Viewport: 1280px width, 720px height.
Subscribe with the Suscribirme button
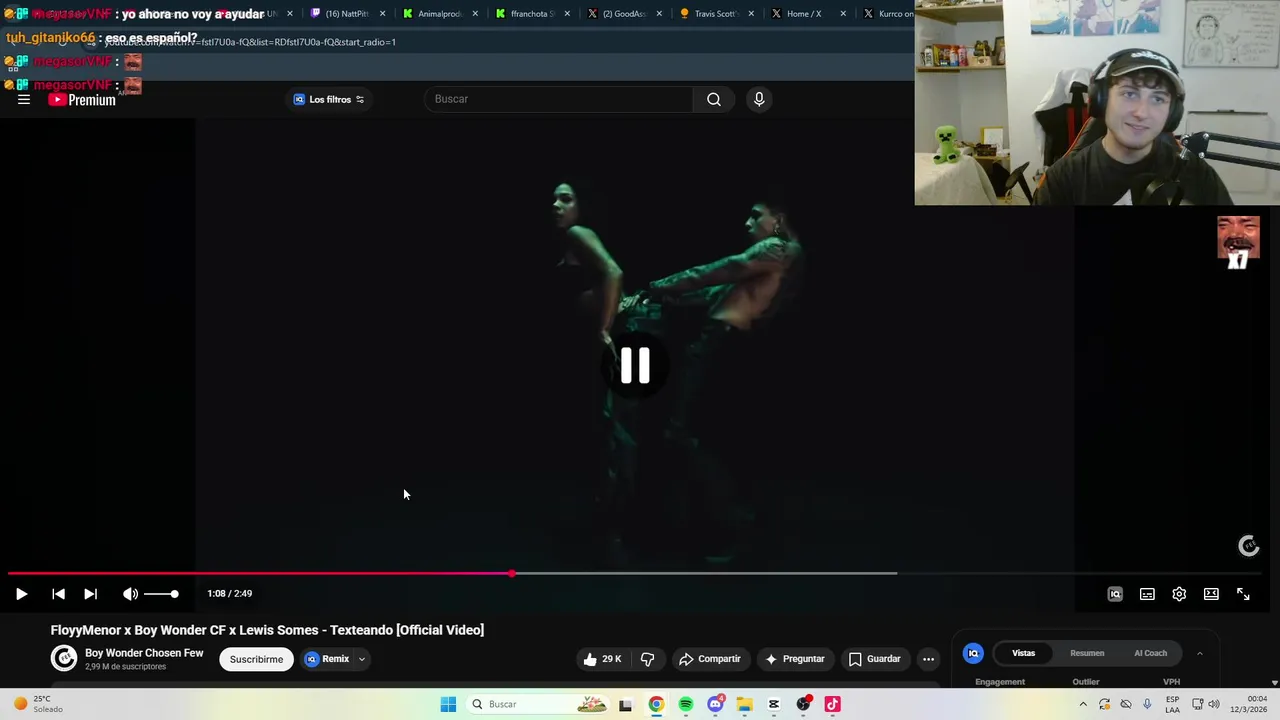(256, 659)
